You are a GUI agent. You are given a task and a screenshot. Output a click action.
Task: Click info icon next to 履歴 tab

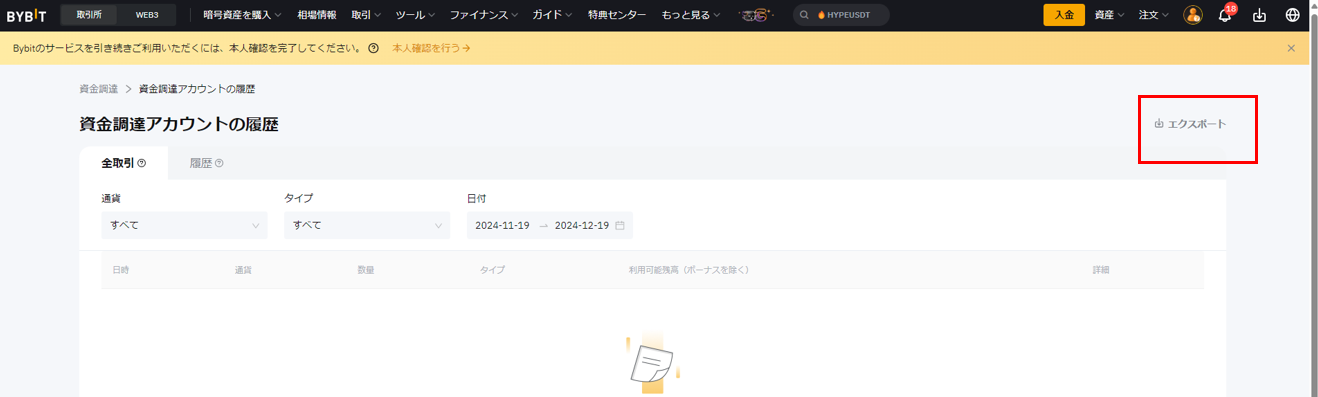point(219,163)
